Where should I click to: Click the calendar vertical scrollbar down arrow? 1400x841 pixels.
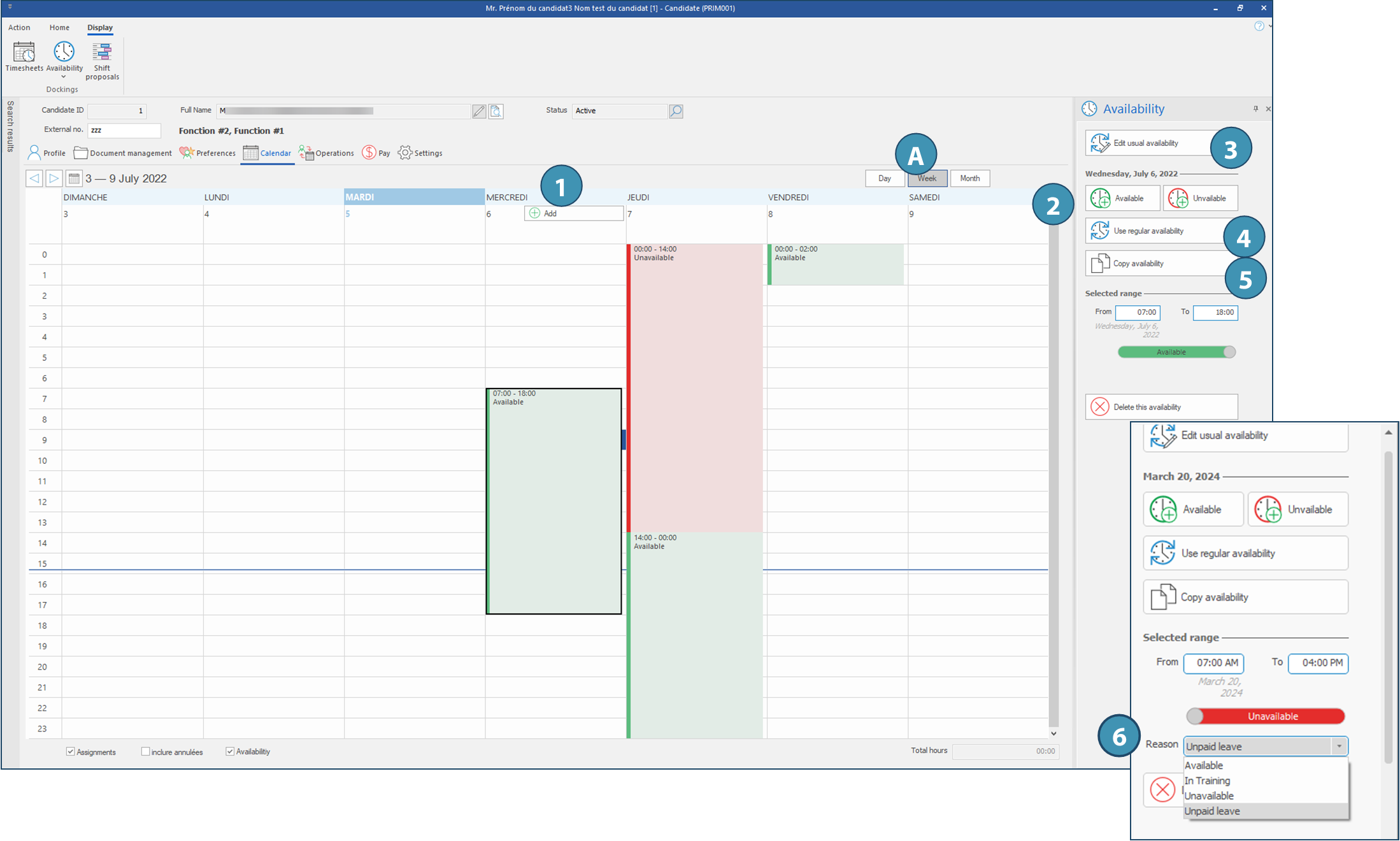(1054, 733)
